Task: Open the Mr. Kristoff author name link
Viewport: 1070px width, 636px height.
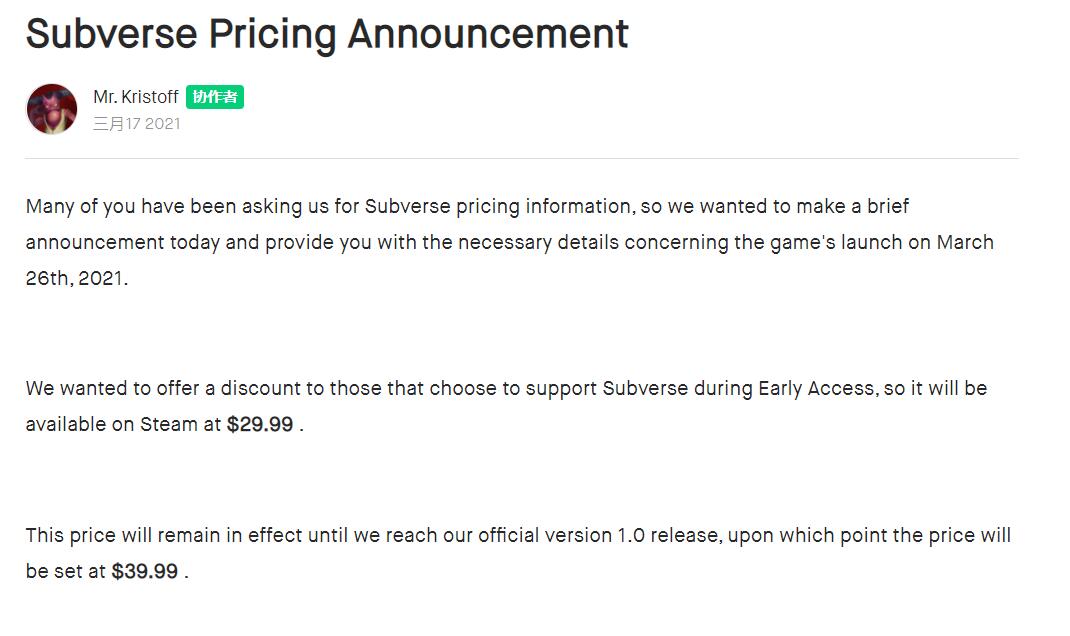Action: click(x=136, y=97)
